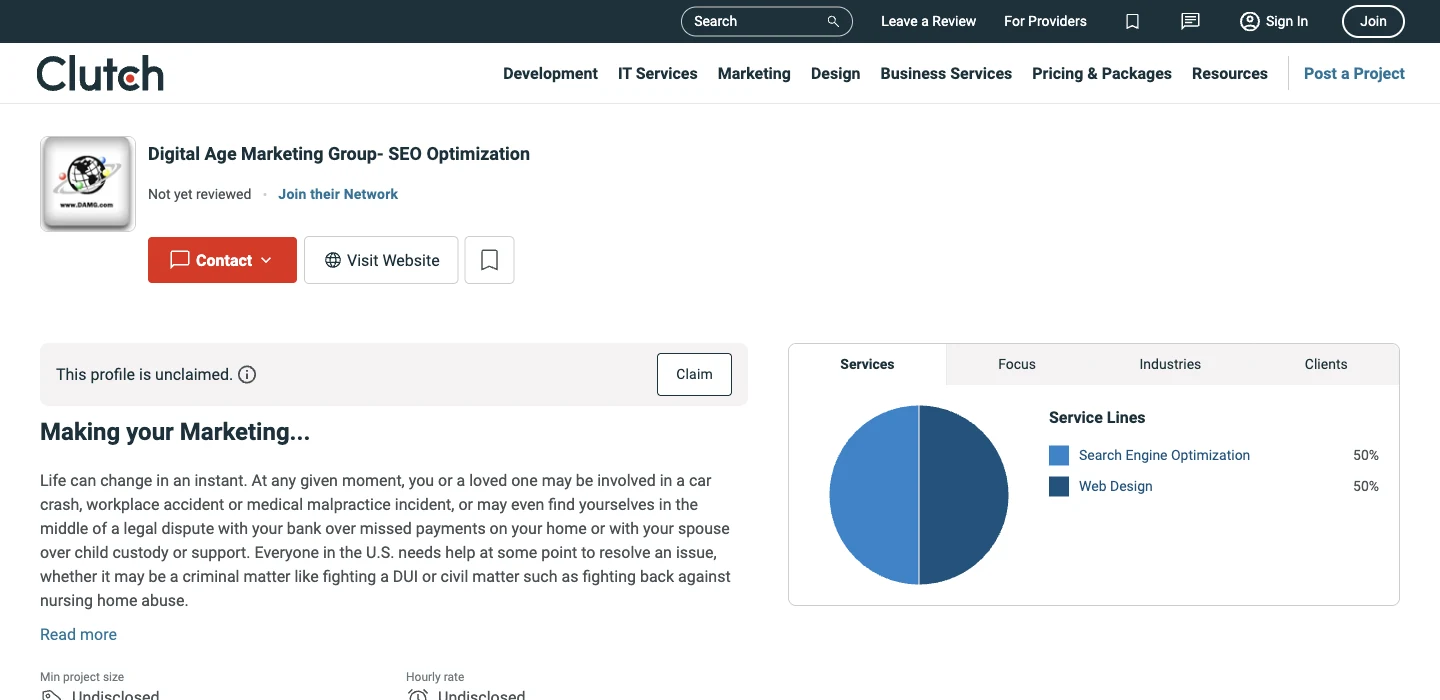Expand description with Read more
Viewport: 1440px width, 700px height.
click(x=78, y=634)
